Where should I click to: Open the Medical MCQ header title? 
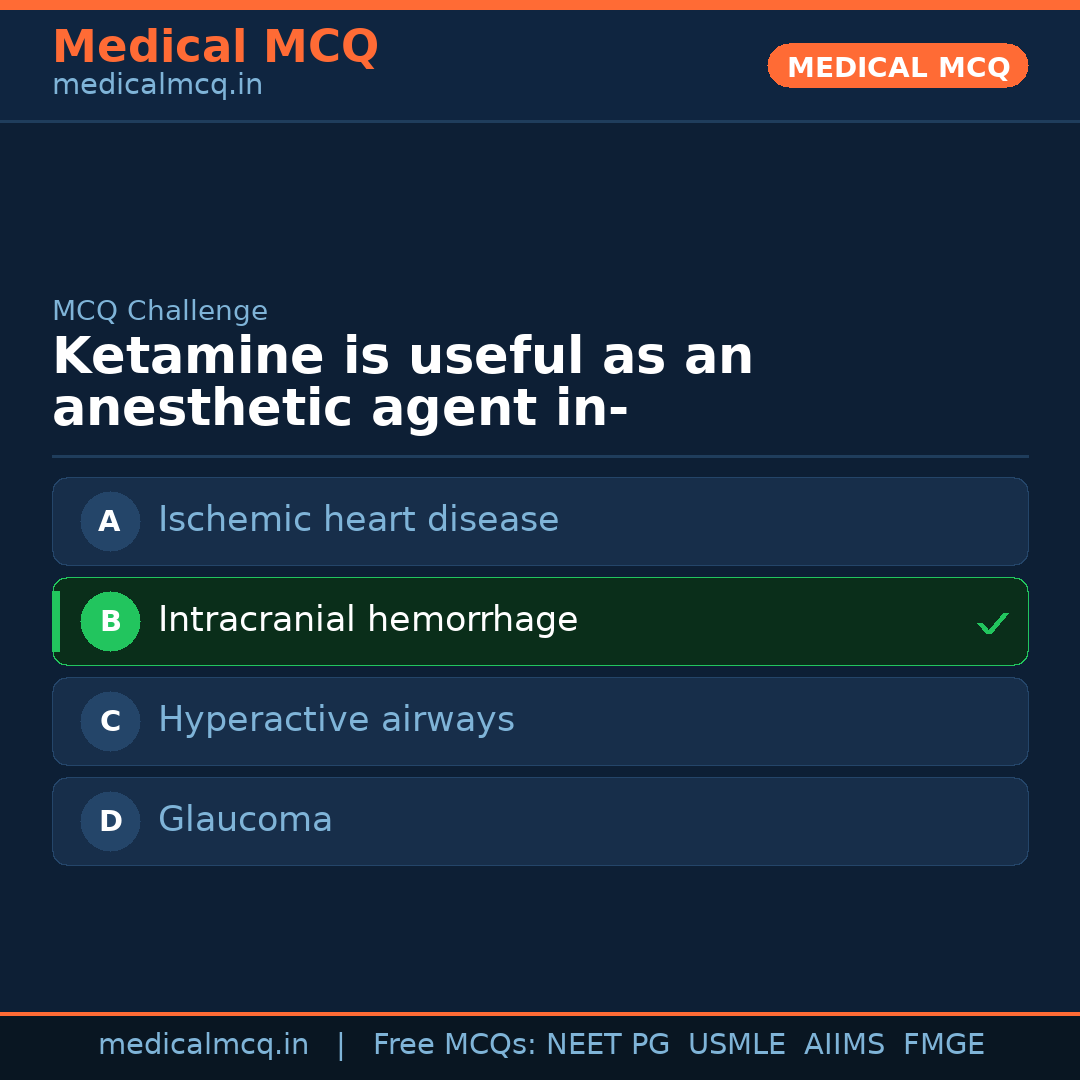coord(215,47)
